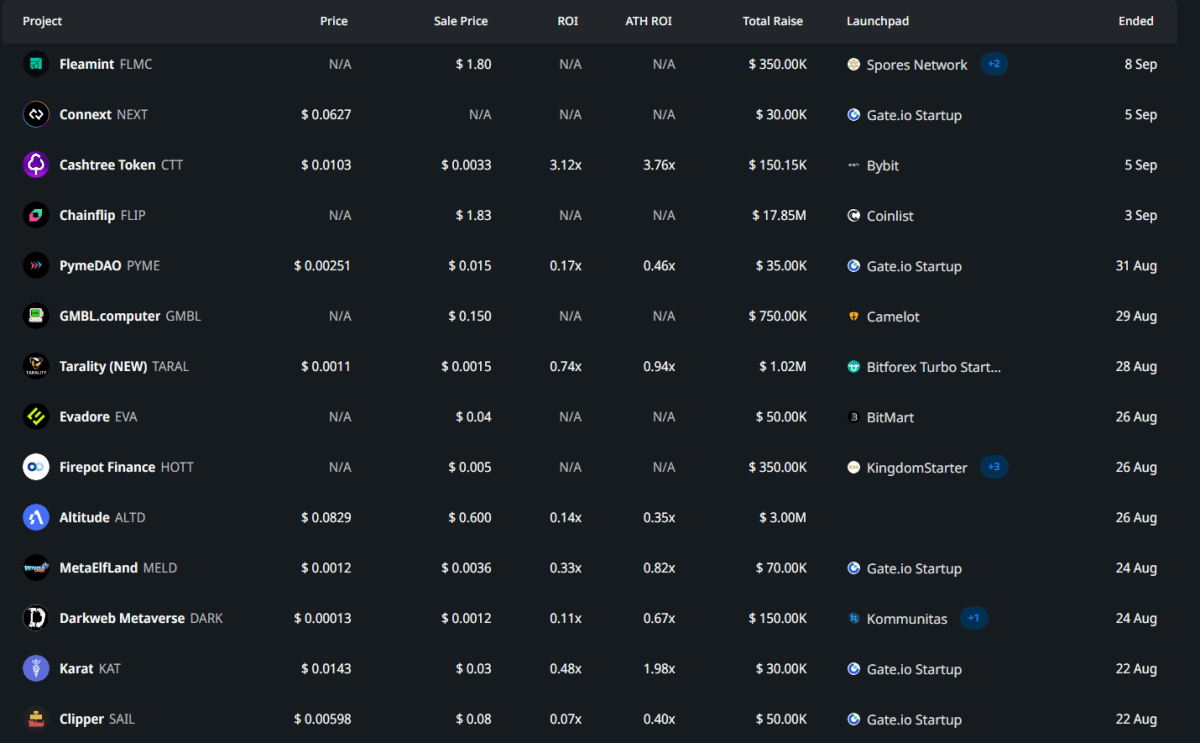This screenshot has width=1200, height=743.
Task: Click the Evadore EVA logo icon
Action: (x=36, y=417)
